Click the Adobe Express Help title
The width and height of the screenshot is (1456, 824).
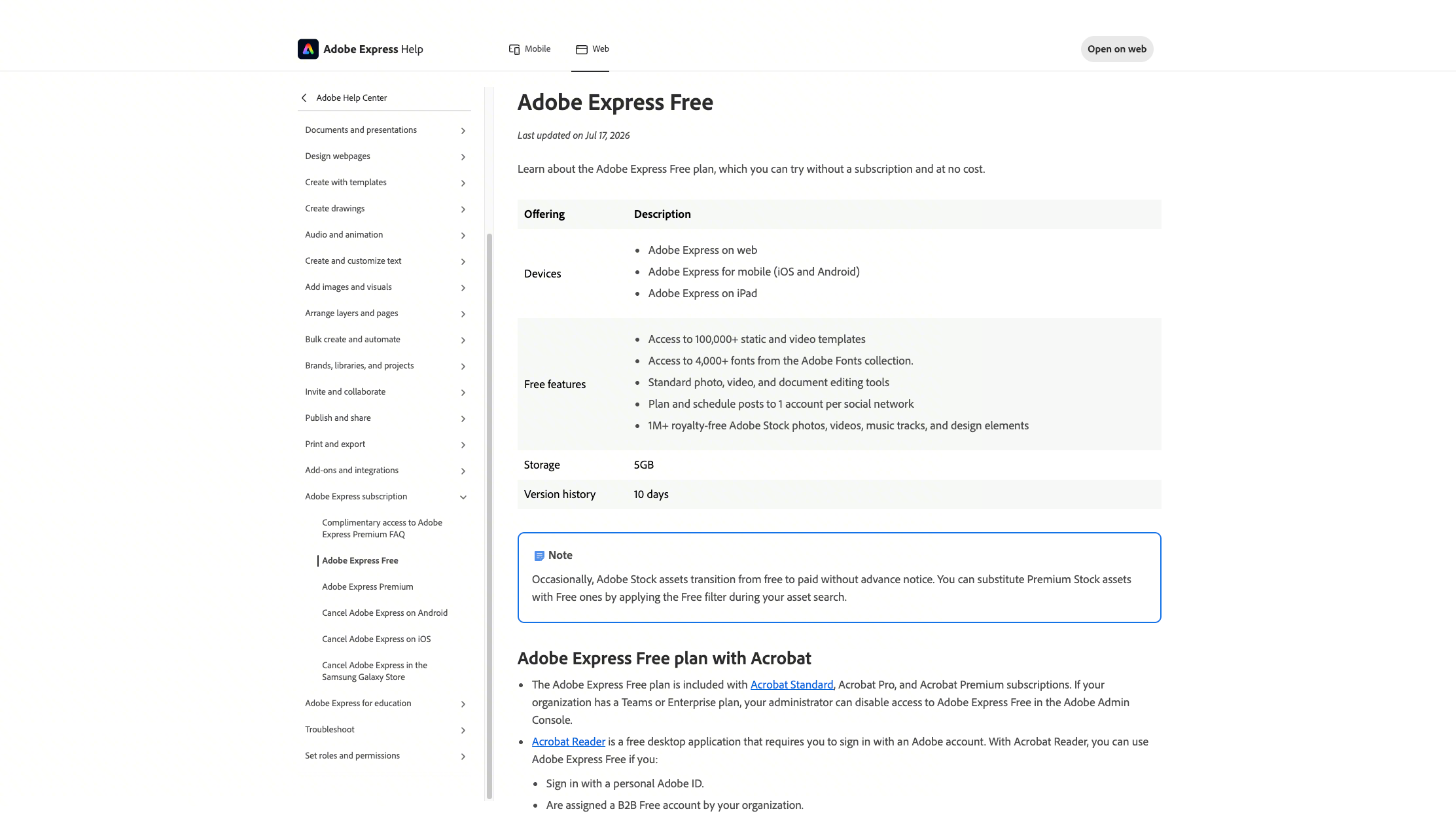[373, 49]
